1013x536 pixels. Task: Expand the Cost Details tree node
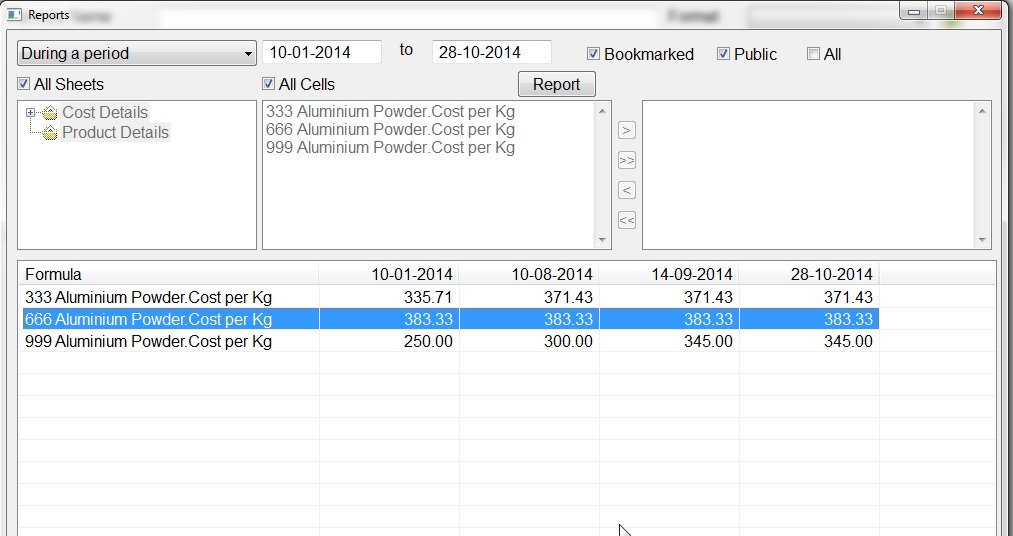pos(31,113)
